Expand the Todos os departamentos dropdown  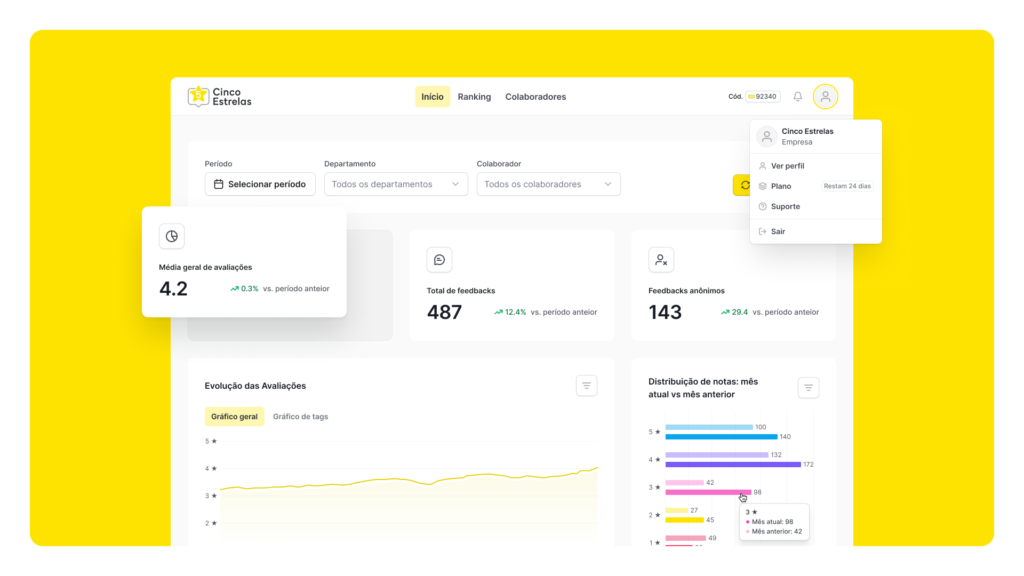(x=396, y=184)
